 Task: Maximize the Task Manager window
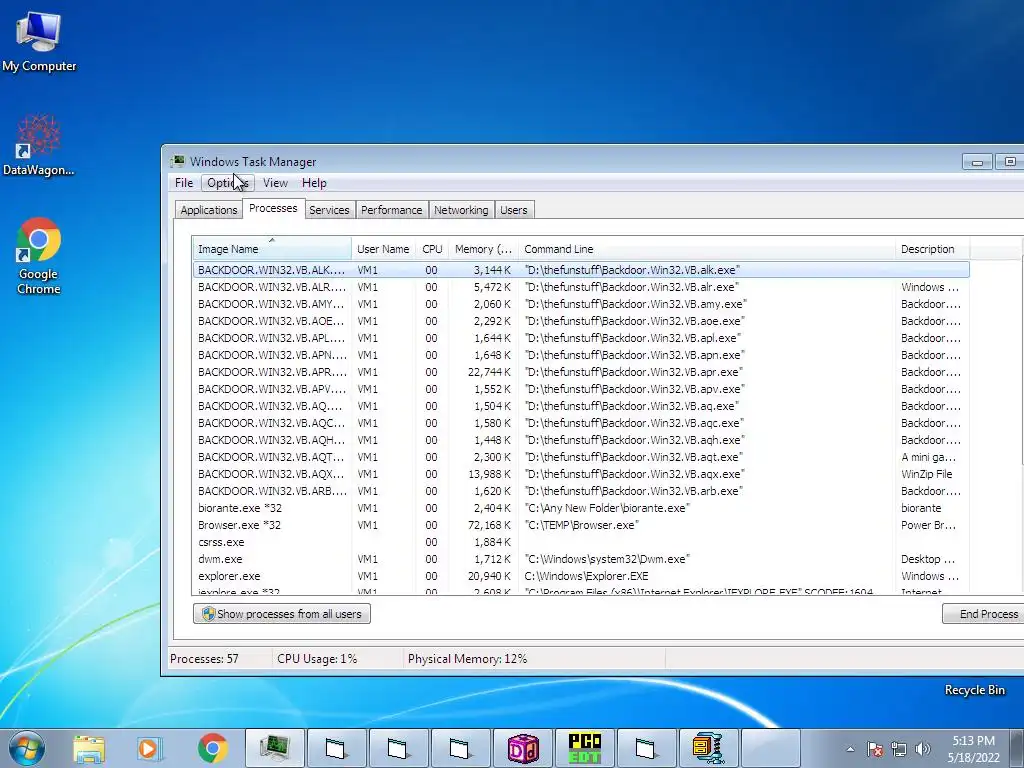(x=1009, y=161)
